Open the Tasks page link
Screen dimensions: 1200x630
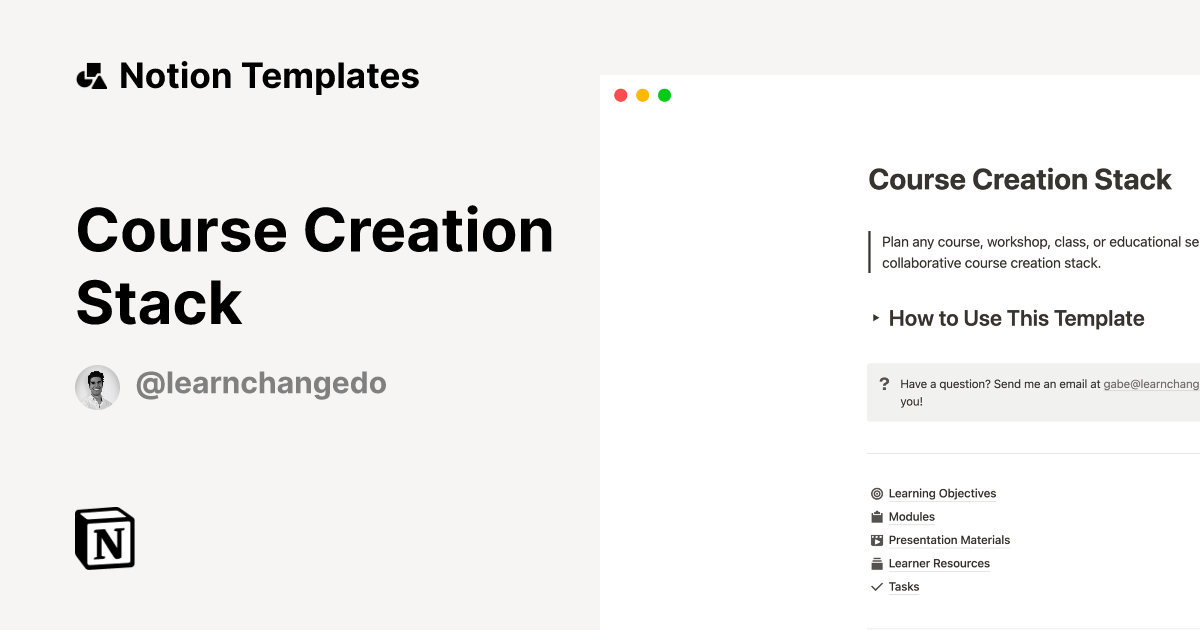903,587
